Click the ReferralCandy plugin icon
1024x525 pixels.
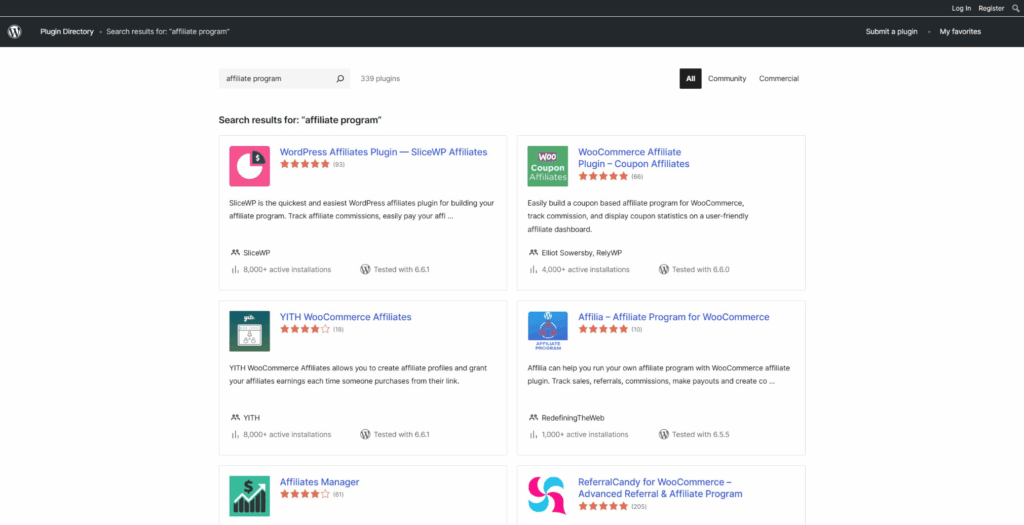coord(547,495)
